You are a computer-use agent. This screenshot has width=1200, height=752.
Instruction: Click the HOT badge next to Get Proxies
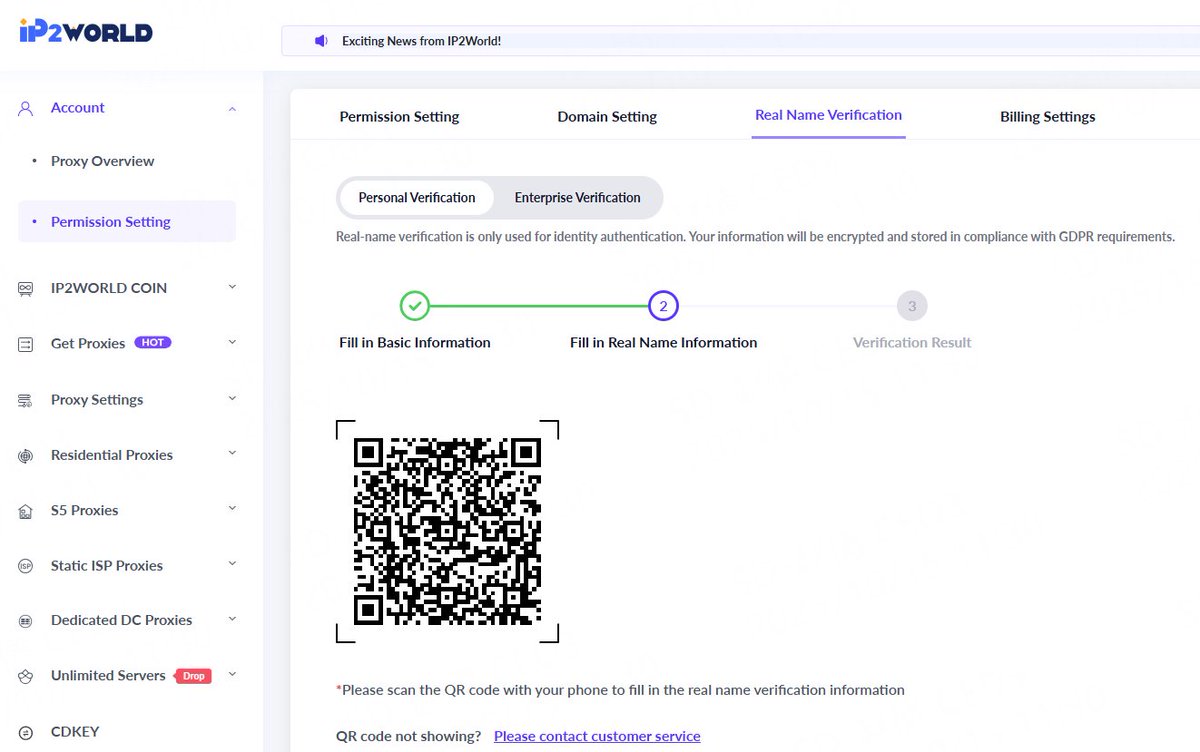153,342
